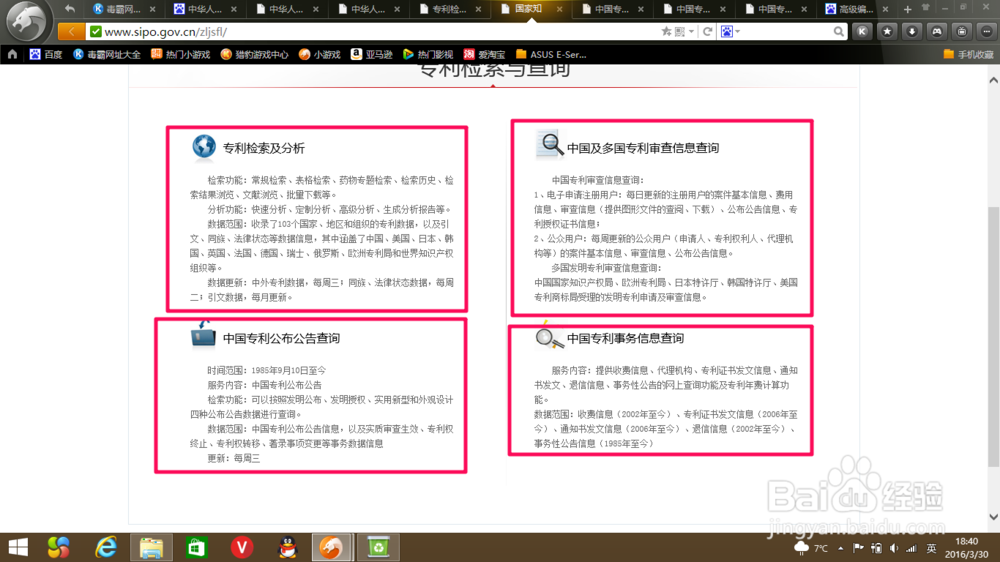Image resolution: width=1000 pixels, height=562 pixels.
Task: Bookmark page with address bar star icon
Action: click(666, 31)
